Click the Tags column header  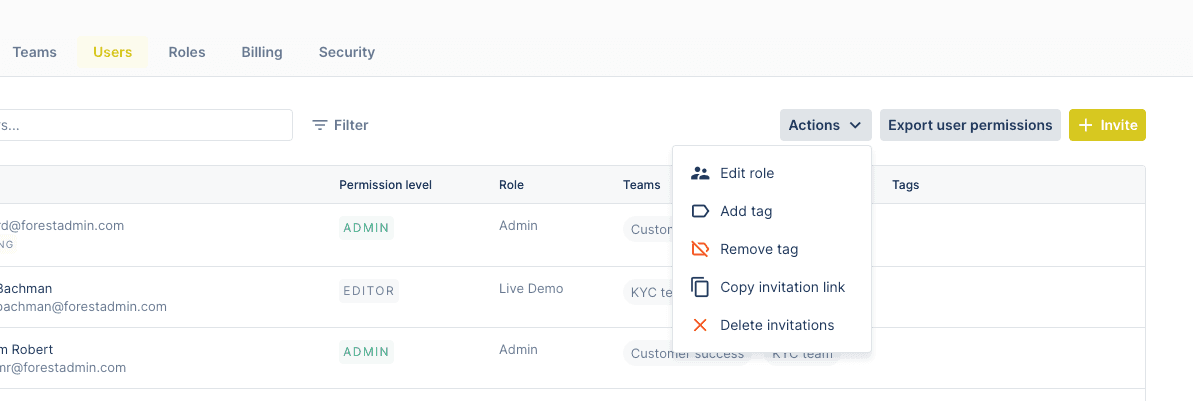905,185
